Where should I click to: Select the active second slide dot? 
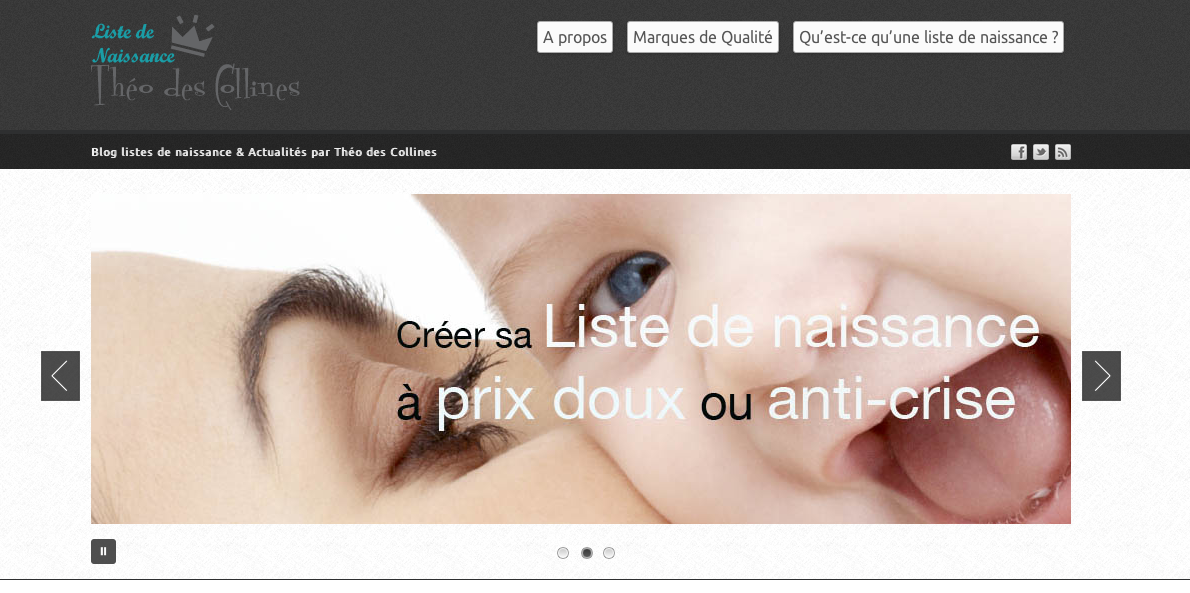587,553
